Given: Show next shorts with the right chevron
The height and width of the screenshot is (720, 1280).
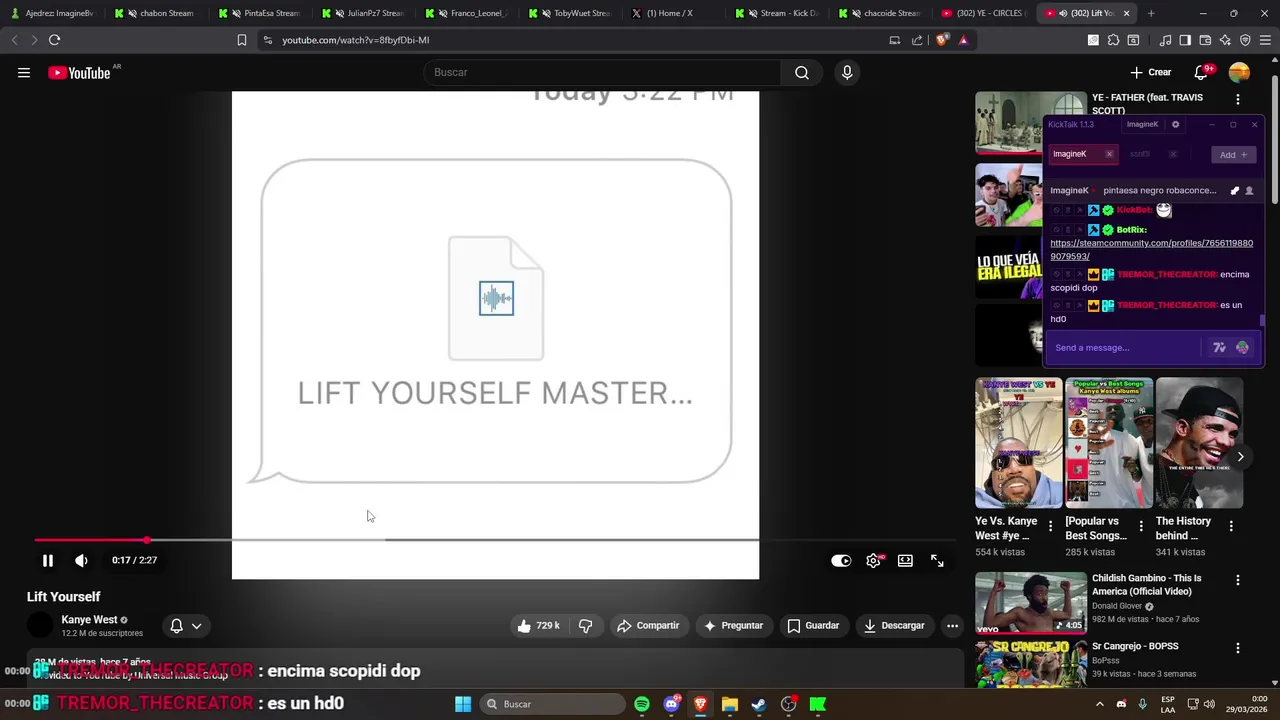Looking at the screenshot, I should (x=1240, y=457).
